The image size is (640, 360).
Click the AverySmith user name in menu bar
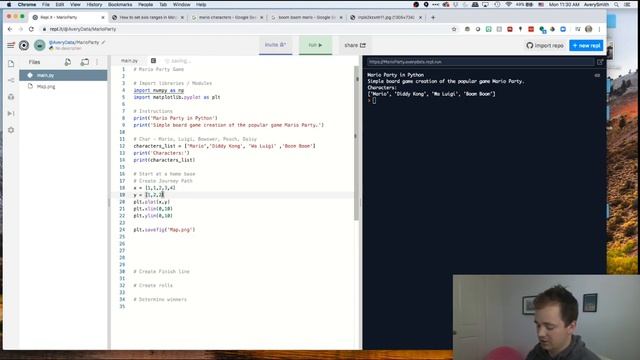click(596, 4)
